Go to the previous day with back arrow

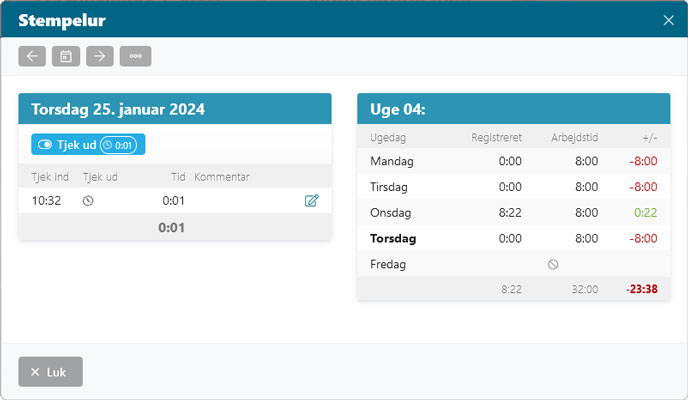(32, 56)
